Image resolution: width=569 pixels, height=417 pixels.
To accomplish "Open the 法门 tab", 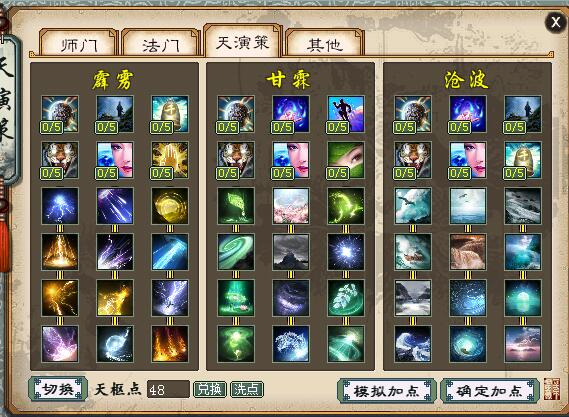I will point(161,44).
